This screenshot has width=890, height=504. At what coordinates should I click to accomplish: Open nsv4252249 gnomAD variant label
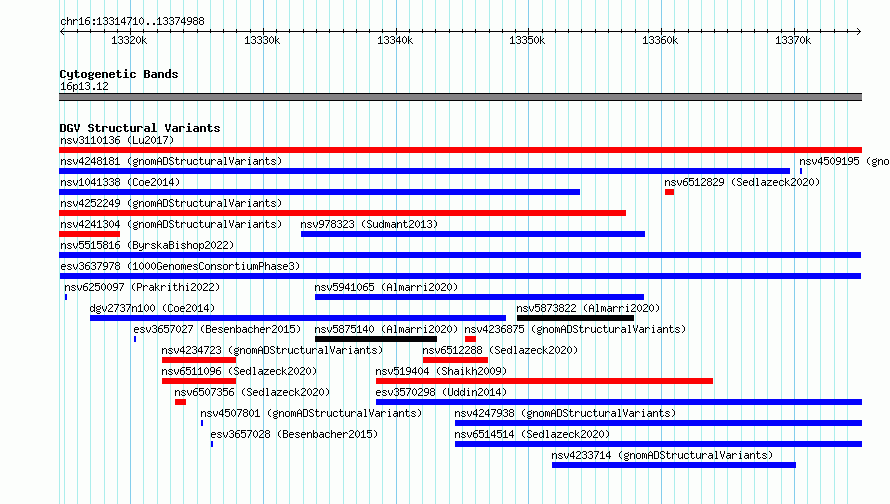tap(171, 203)
